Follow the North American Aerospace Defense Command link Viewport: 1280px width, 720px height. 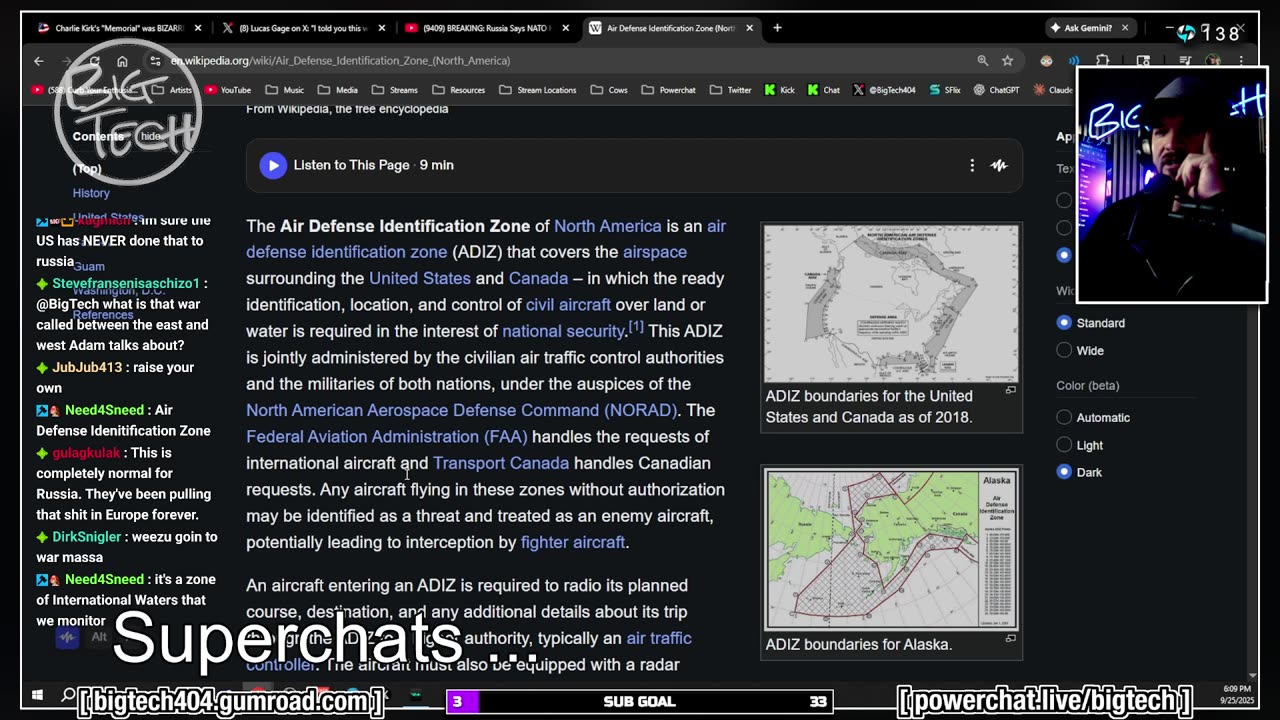(x=461, y=410)
